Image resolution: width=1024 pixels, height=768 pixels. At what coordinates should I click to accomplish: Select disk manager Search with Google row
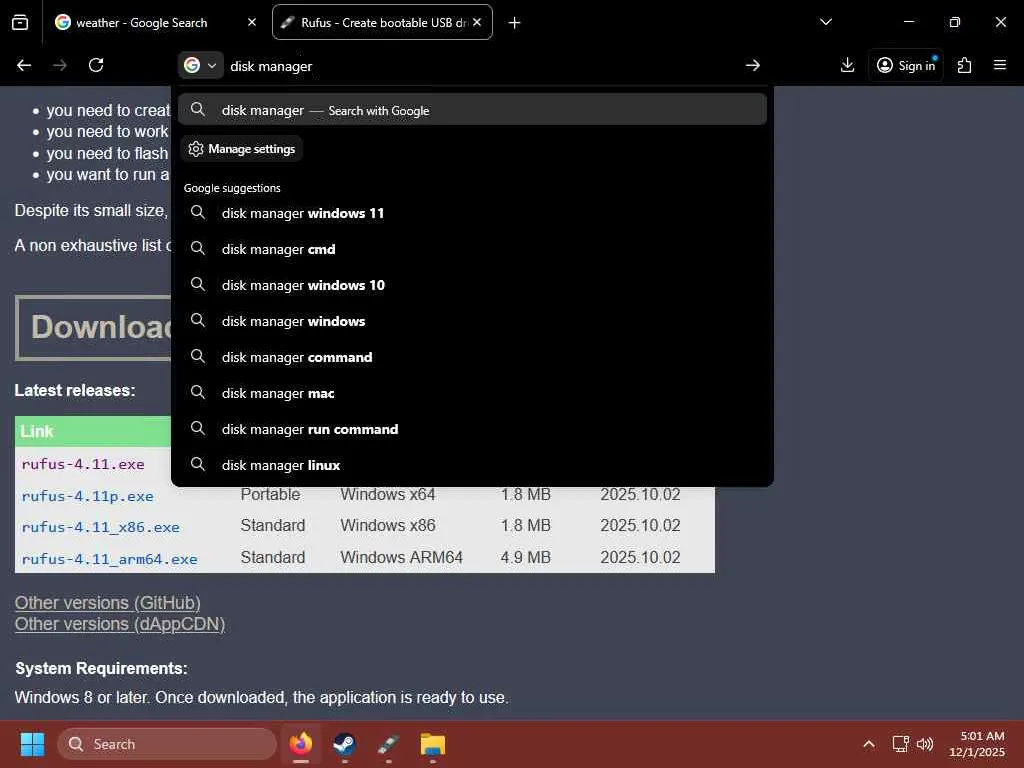(472, 110)
